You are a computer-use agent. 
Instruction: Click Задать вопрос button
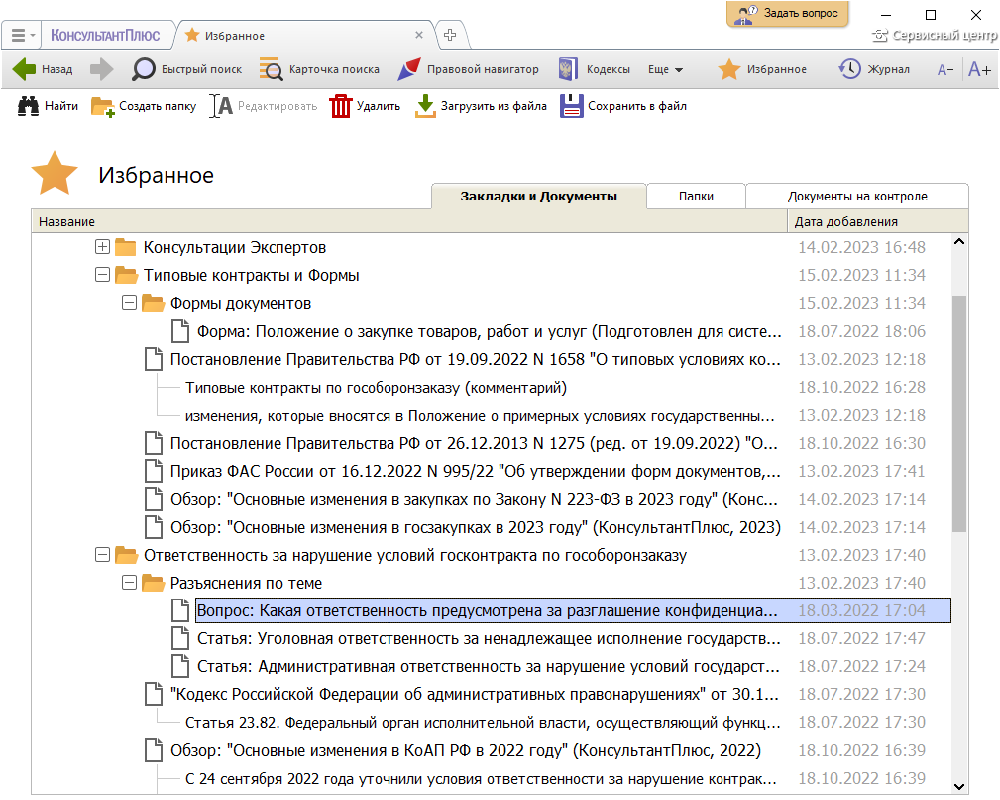(x=787, y=13)
